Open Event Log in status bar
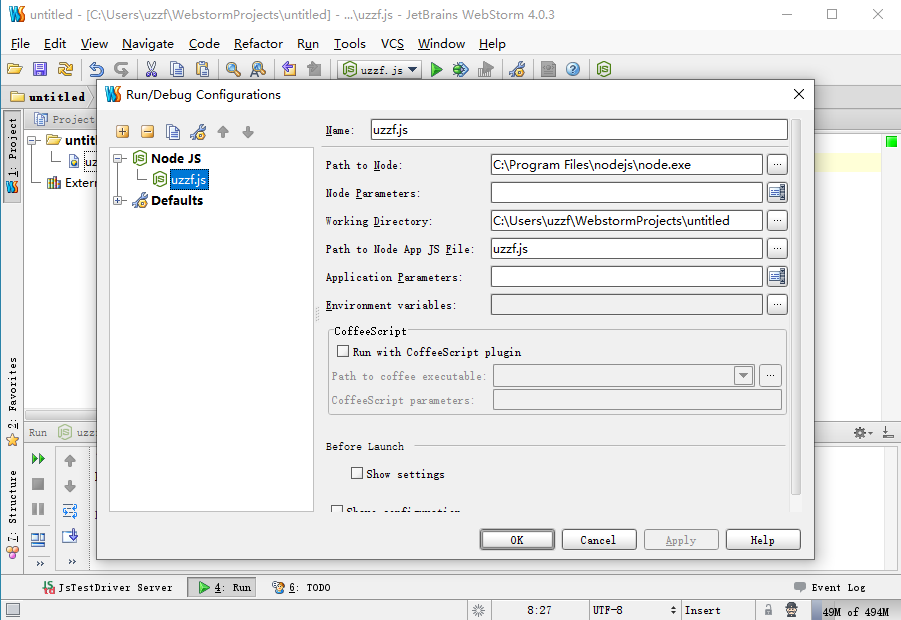Image resolution: width=901 pixels, height=620 pixels. tap(830, 587)
